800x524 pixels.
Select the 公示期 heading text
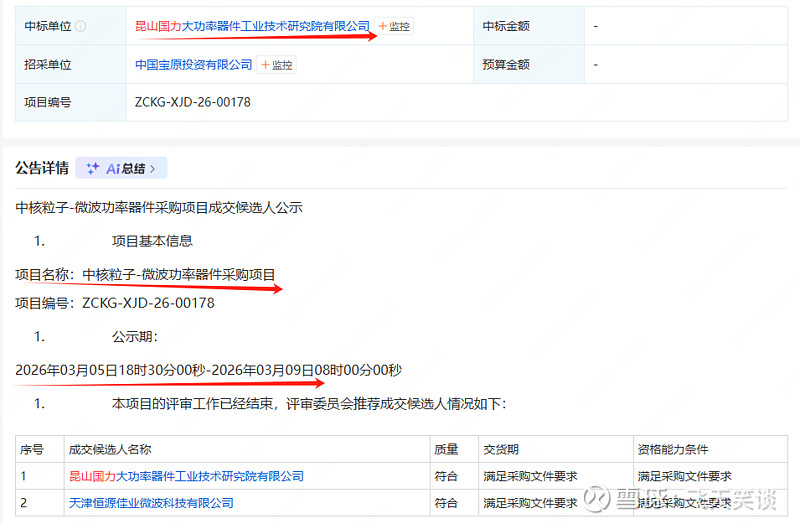point(135,337)
